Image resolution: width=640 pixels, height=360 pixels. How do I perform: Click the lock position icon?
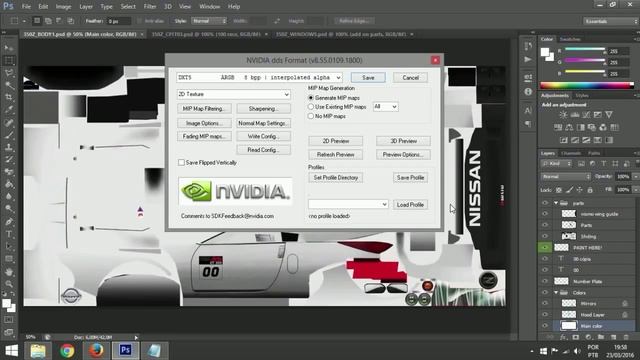pyautogui.click(x=580, y=190)
